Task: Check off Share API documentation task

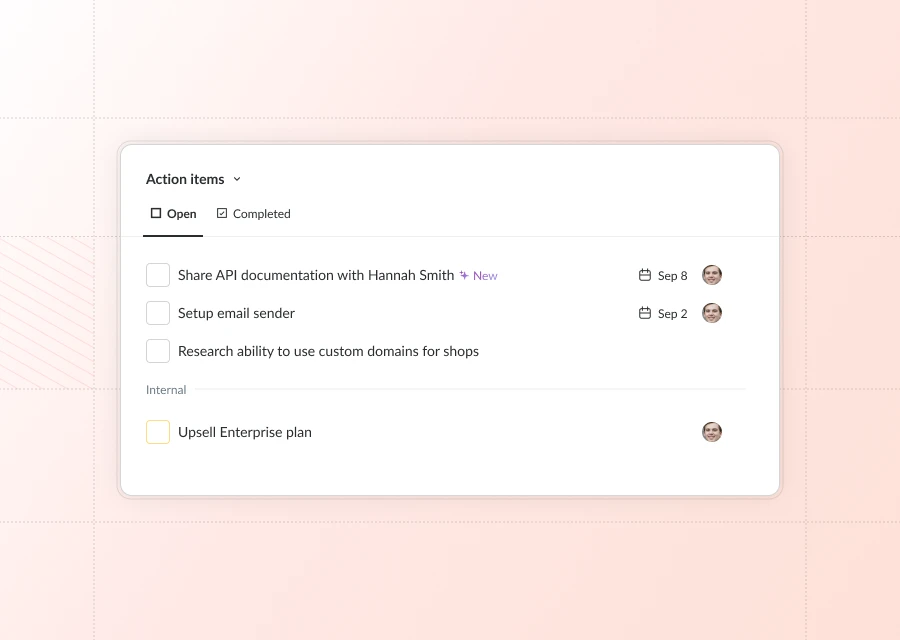Action: click(158, 275)
